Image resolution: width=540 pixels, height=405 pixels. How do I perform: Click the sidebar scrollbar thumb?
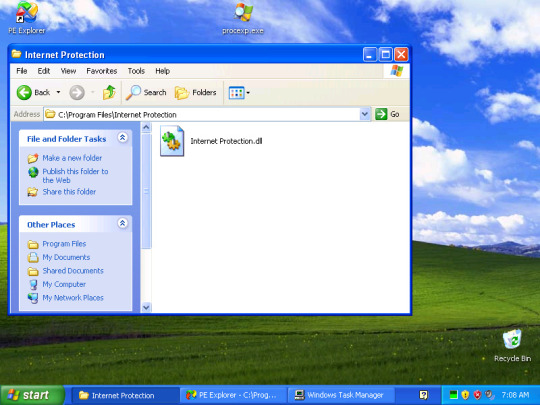point(146,191)
